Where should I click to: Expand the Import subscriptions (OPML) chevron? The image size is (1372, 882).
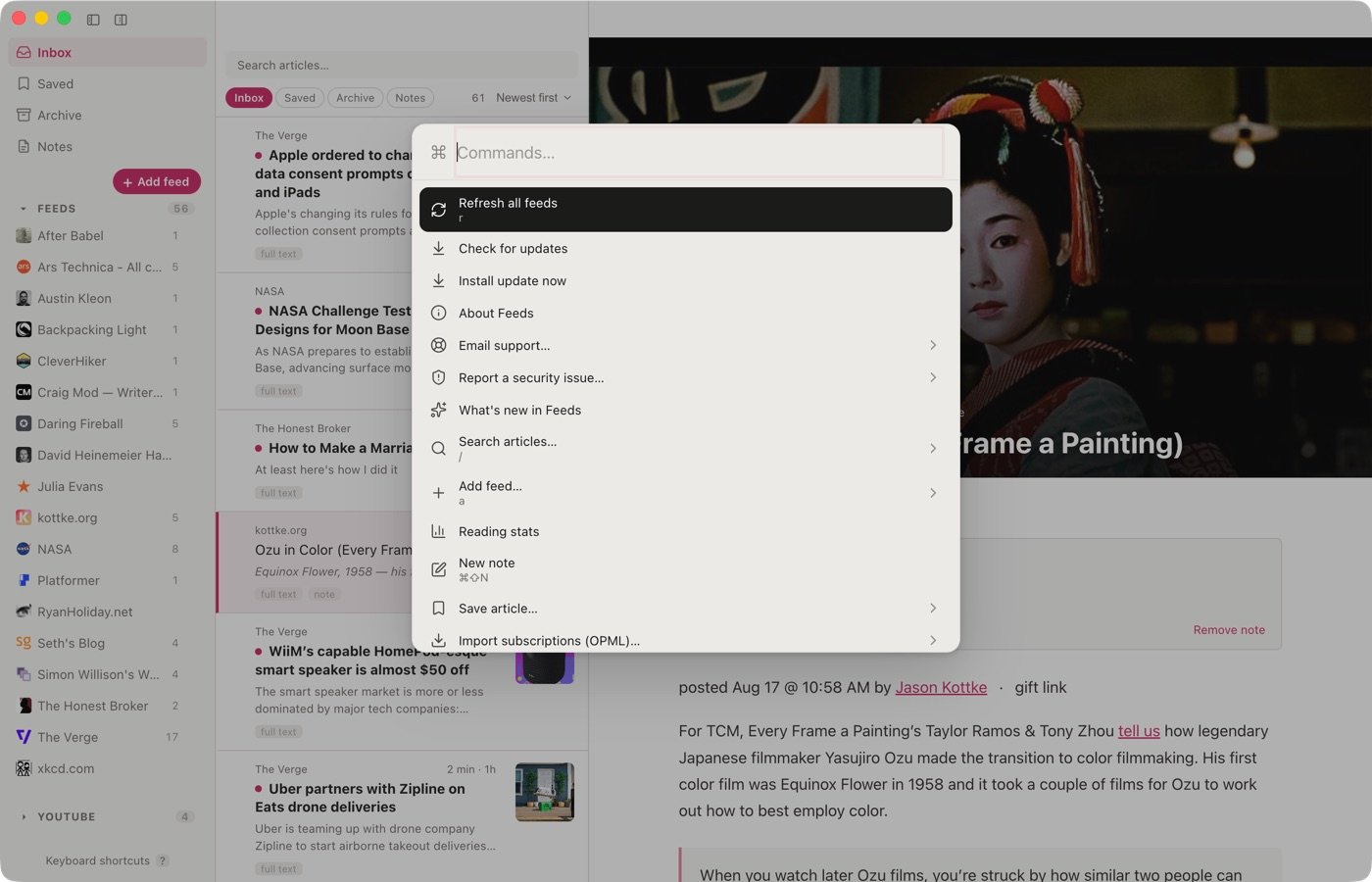click(933, 641)
